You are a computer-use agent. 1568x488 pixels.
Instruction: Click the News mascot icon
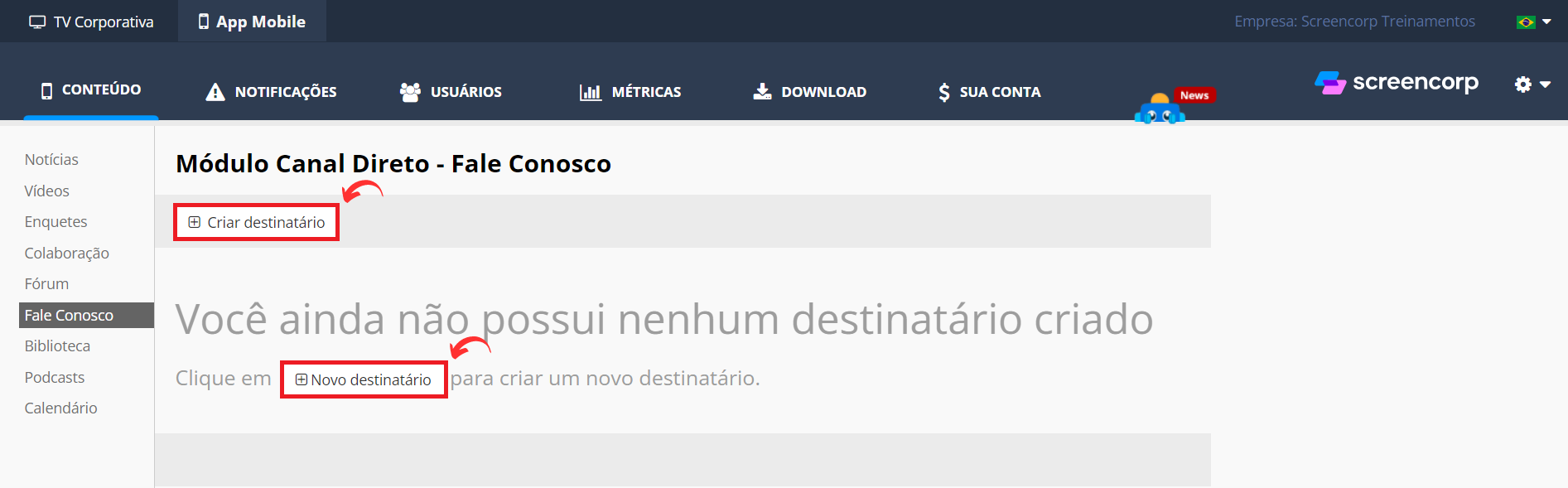tap(1160, 109)
